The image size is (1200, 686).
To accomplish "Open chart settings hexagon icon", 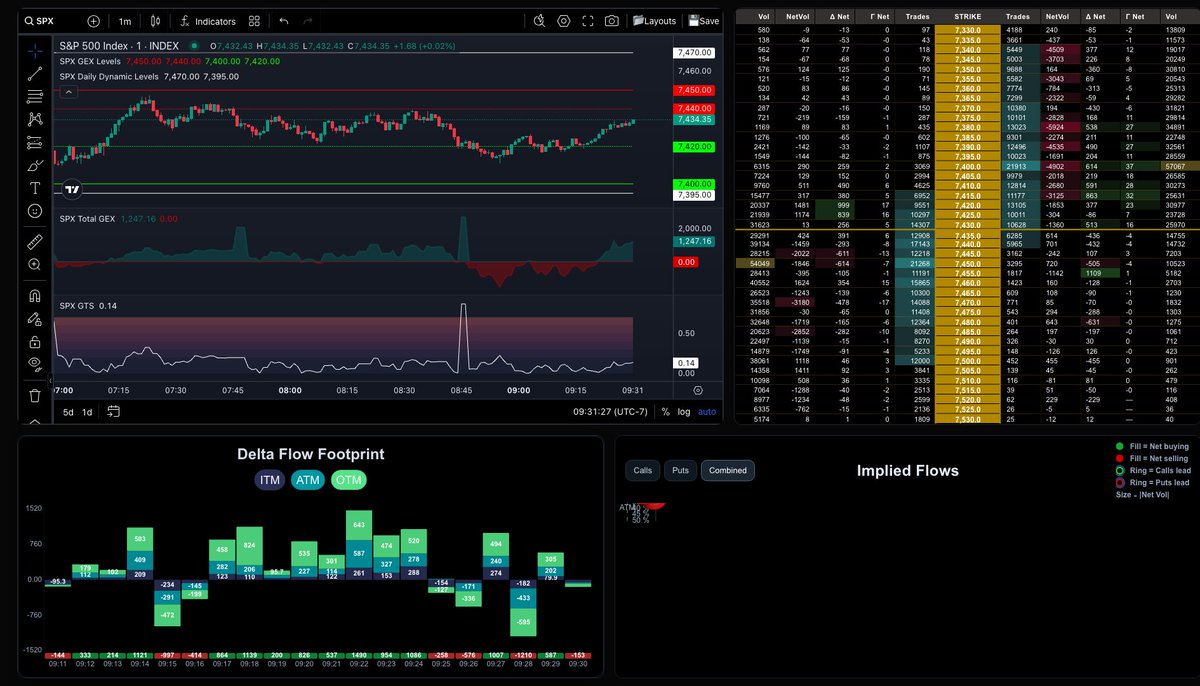I will (564, 21).
